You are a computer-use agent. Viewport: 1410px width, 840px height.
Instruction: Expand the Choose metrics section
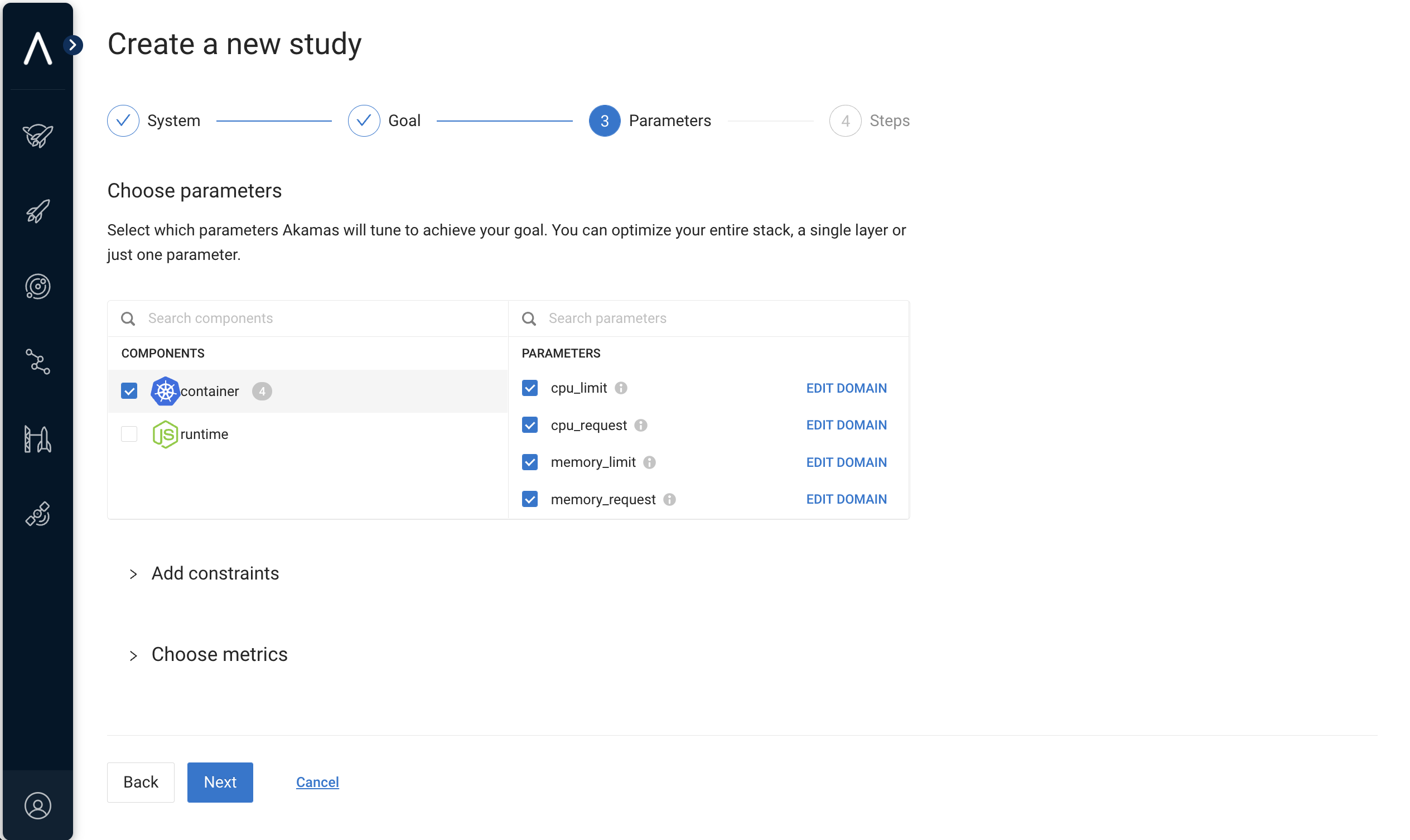220,655
